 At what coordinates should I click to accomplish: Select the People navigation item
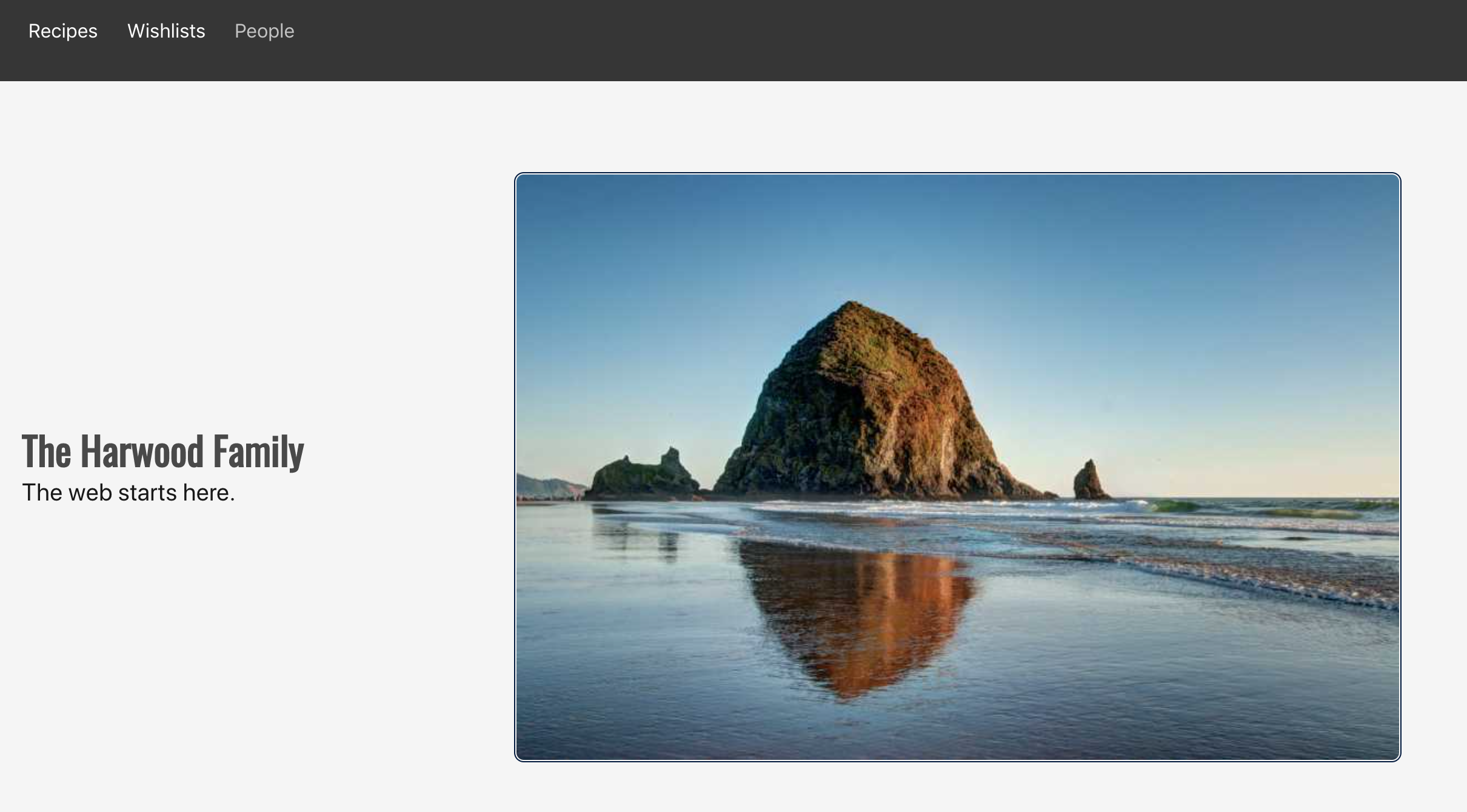pyautogui.click(x=264, y=31)
